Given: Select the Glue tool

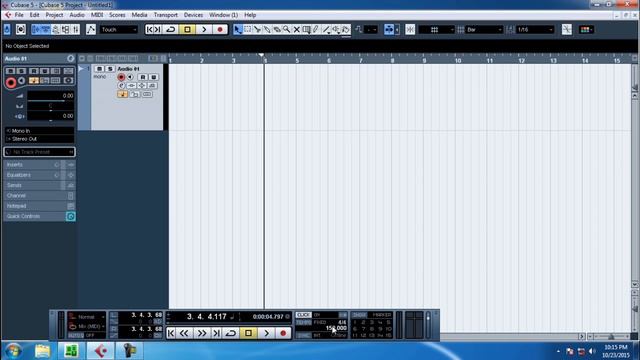Looking at the screenshot, I should click(267, 29).
